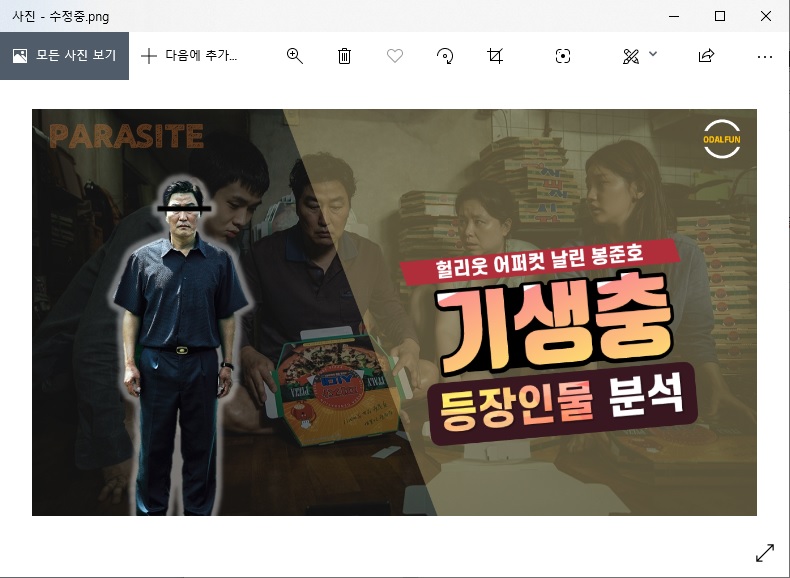Image resolution: width=790 pixels, height=578 pixels.
Task: Open the crop tool
Action: point(495,56)
